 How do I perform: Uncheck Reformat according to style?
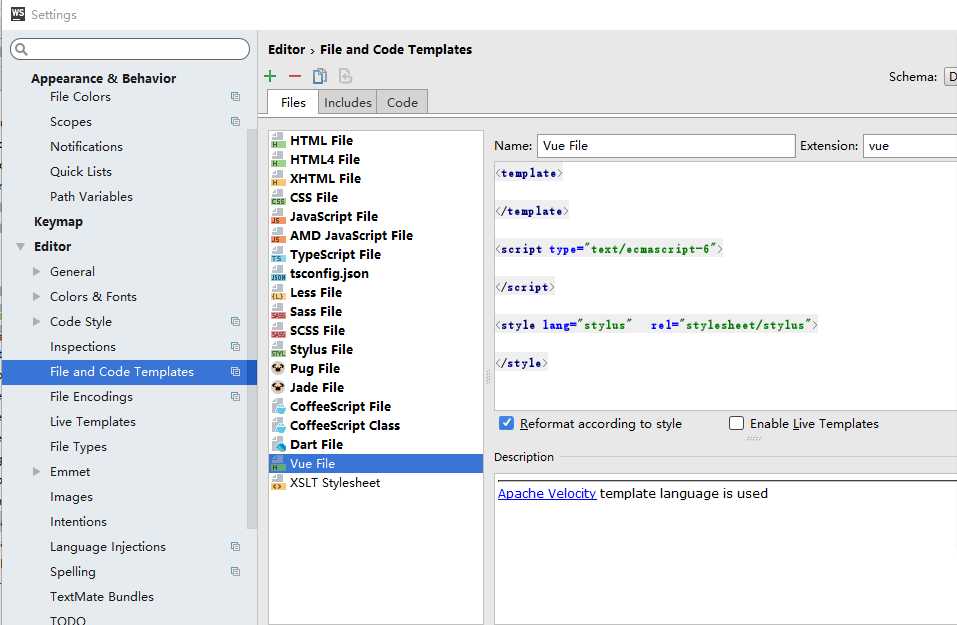click(x=506, y=423)
